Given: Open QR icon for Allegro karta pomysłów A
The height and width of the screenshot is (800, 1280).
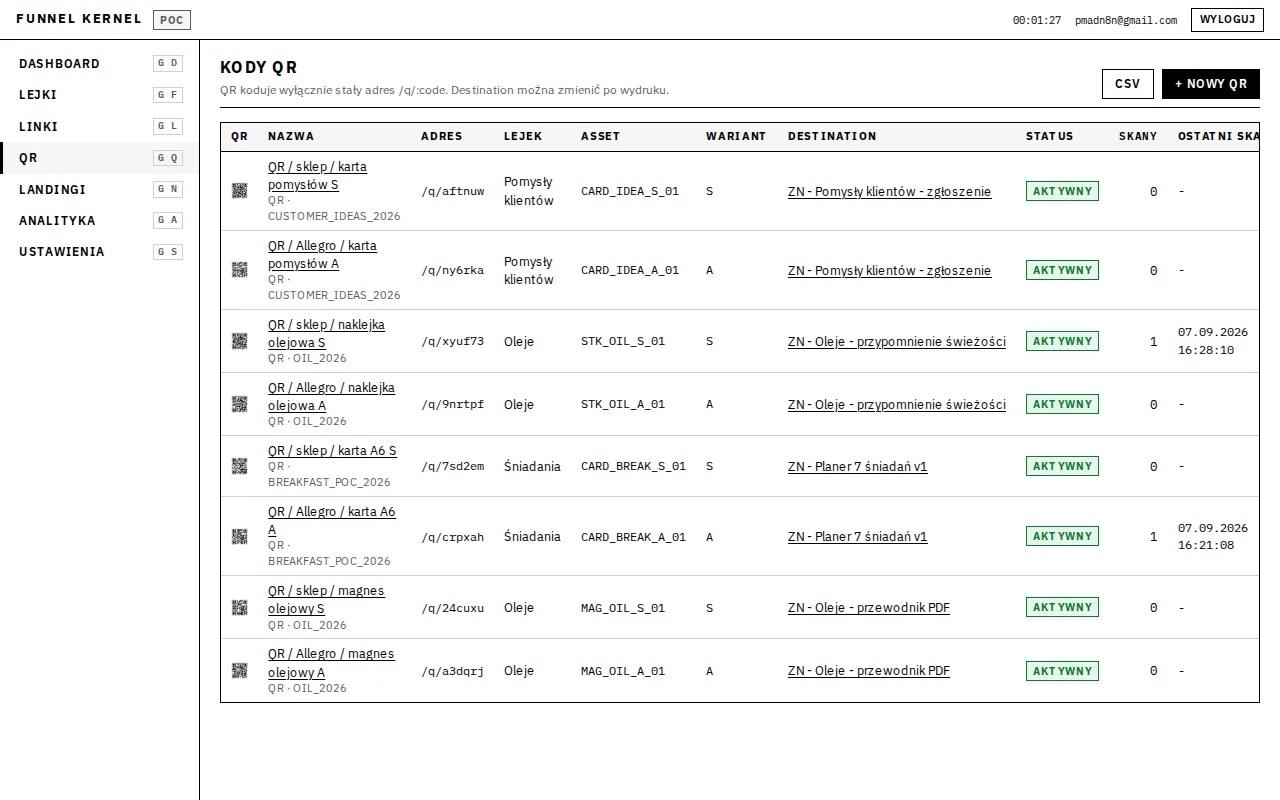Looking at the screenshot, I should coord(239,270).
